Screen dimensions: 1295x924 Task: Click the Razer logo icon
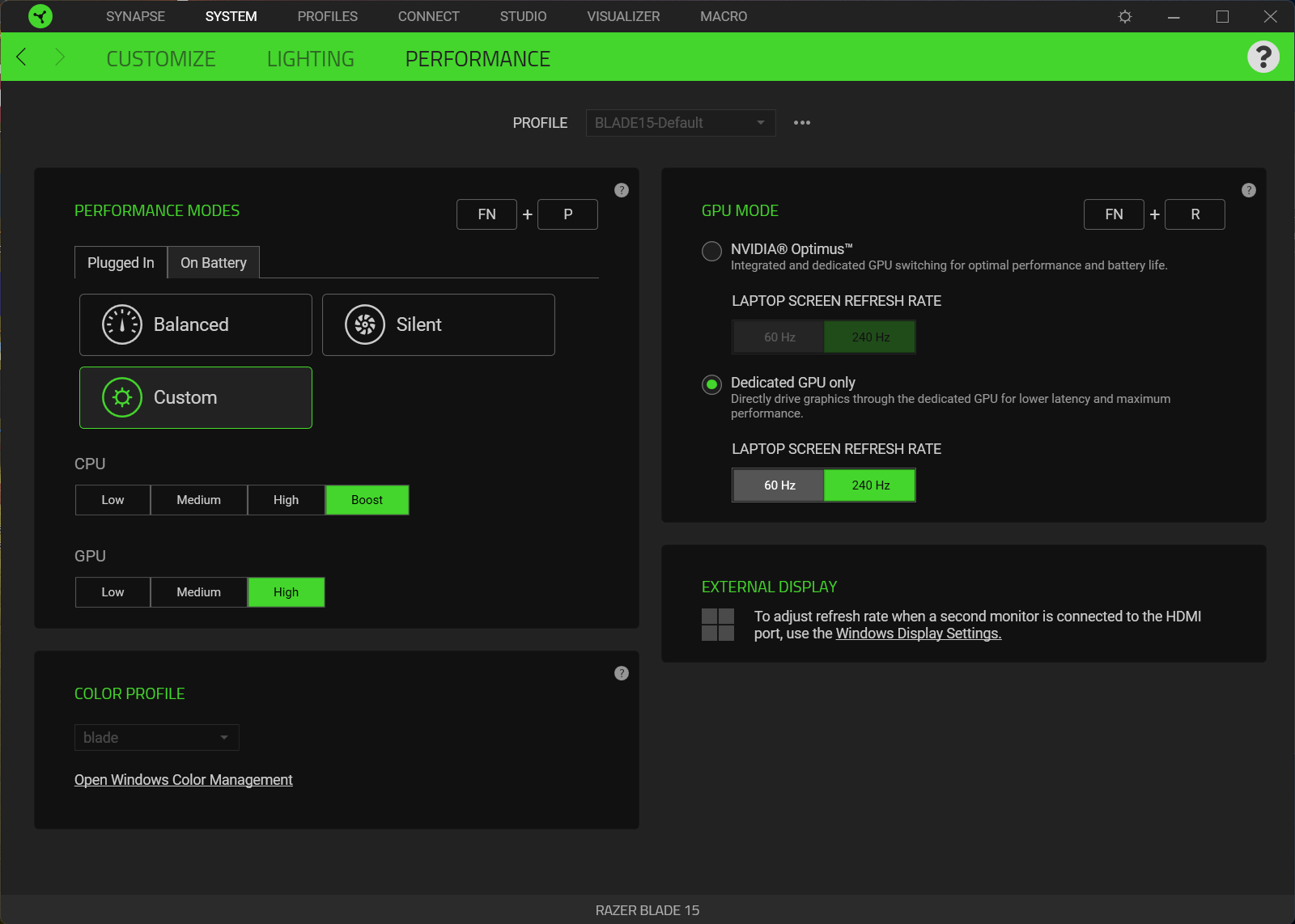[x=40, y=16]
